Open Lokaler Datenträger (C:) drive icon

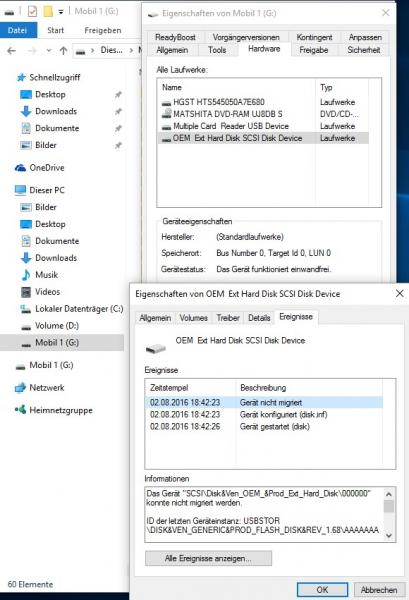26,309
